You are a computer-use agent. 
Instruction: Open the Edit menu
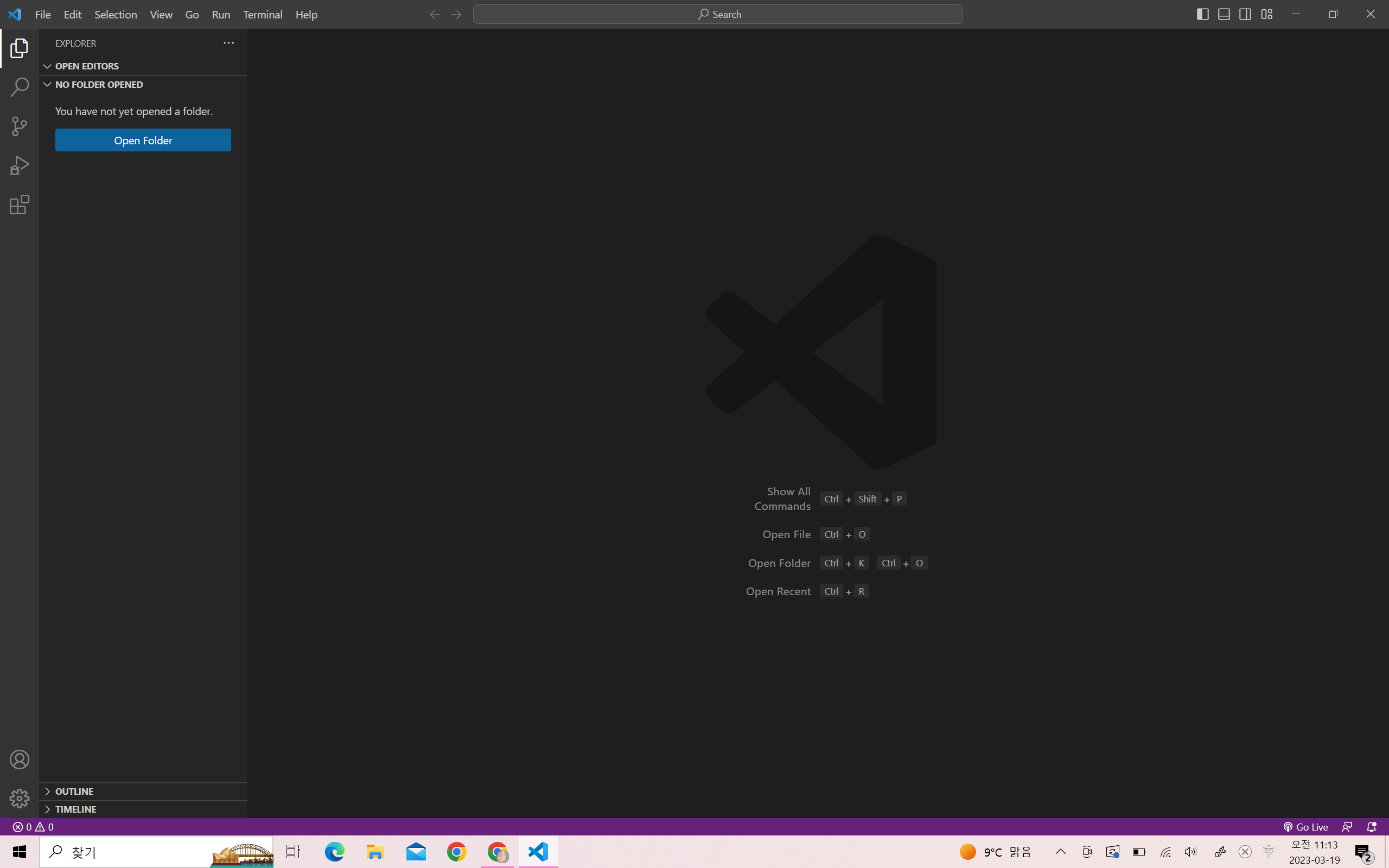pos(72,14)
